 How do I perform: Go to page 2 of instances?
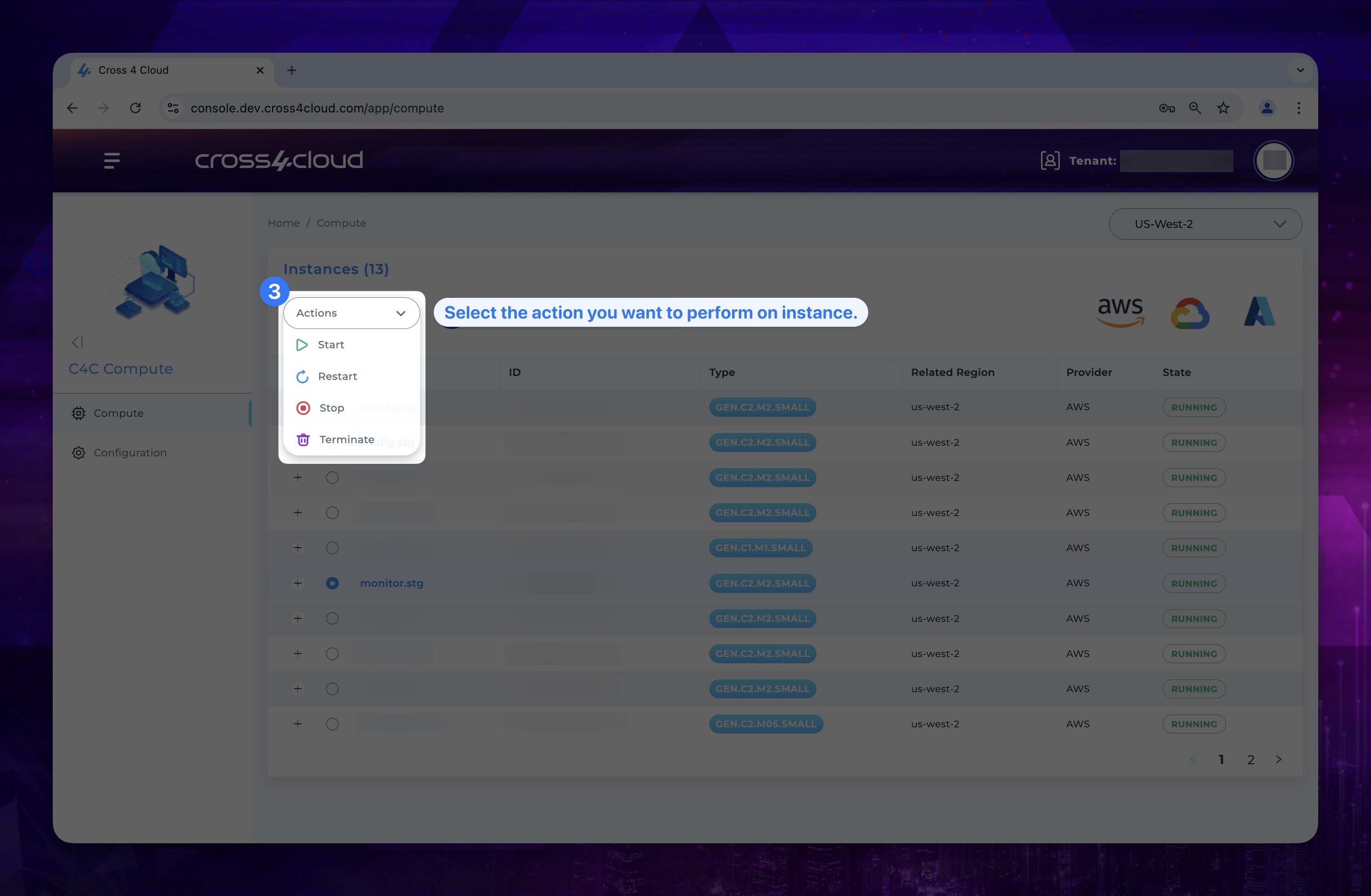1251,760
